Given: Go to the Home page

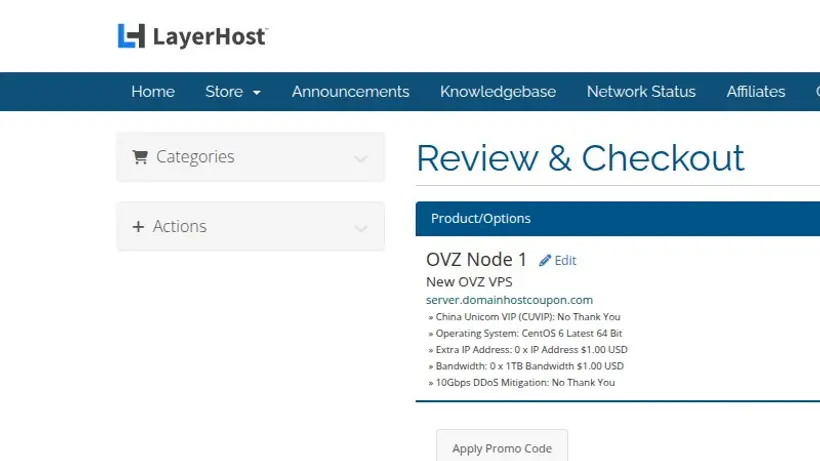Looking at the screenshot, I should (153, 91).
